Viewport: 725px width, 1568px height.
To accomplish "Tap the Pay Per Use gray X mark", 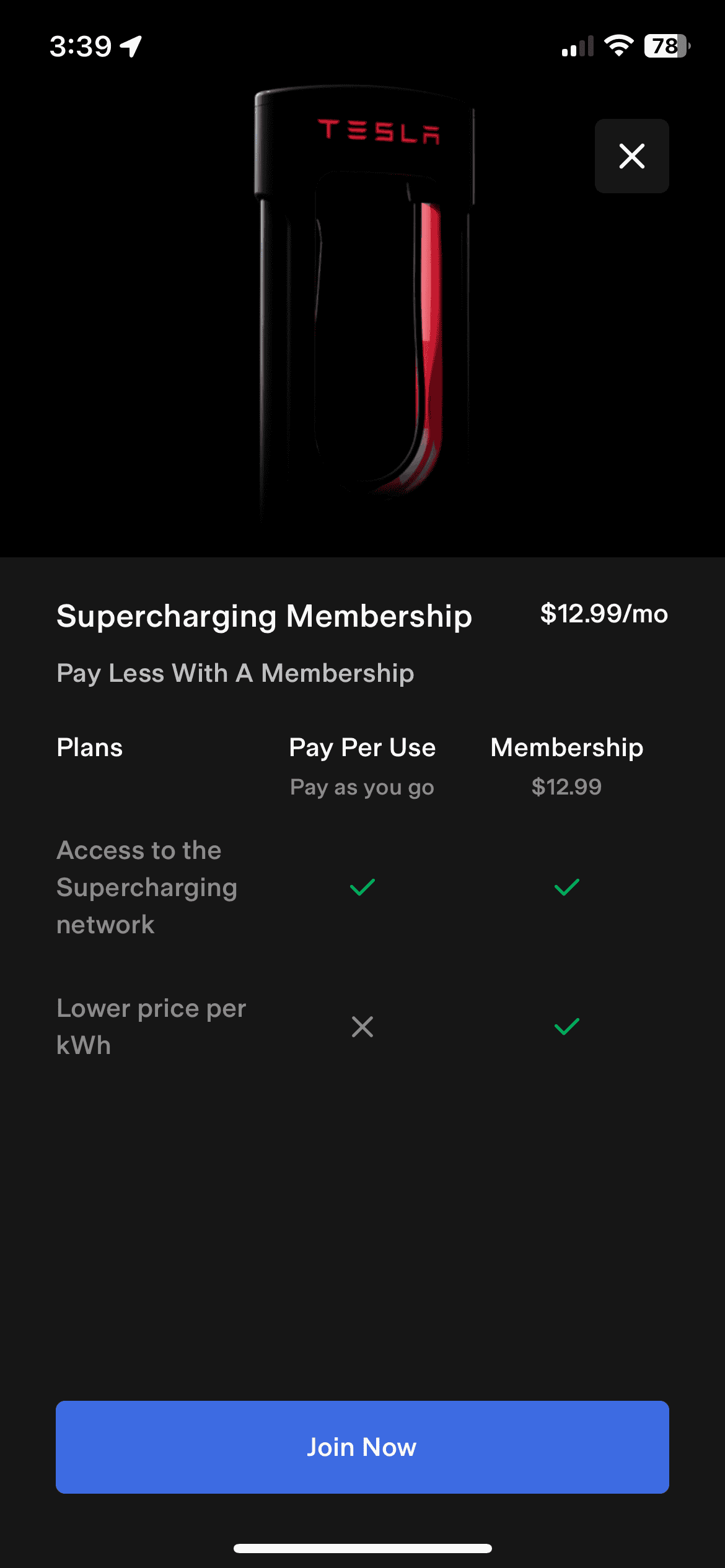I will [x=362, y=1027].
